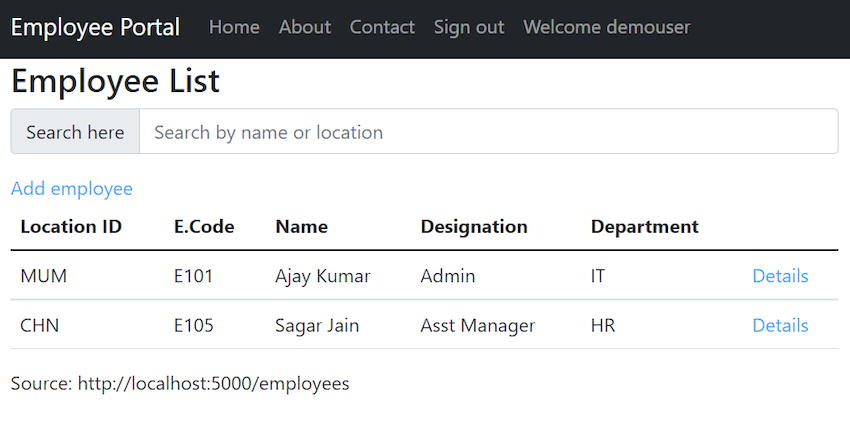The width and height of the screenshot is (850, 425).
Task: Sign out of the portal
Action: (x=469, y=27)
